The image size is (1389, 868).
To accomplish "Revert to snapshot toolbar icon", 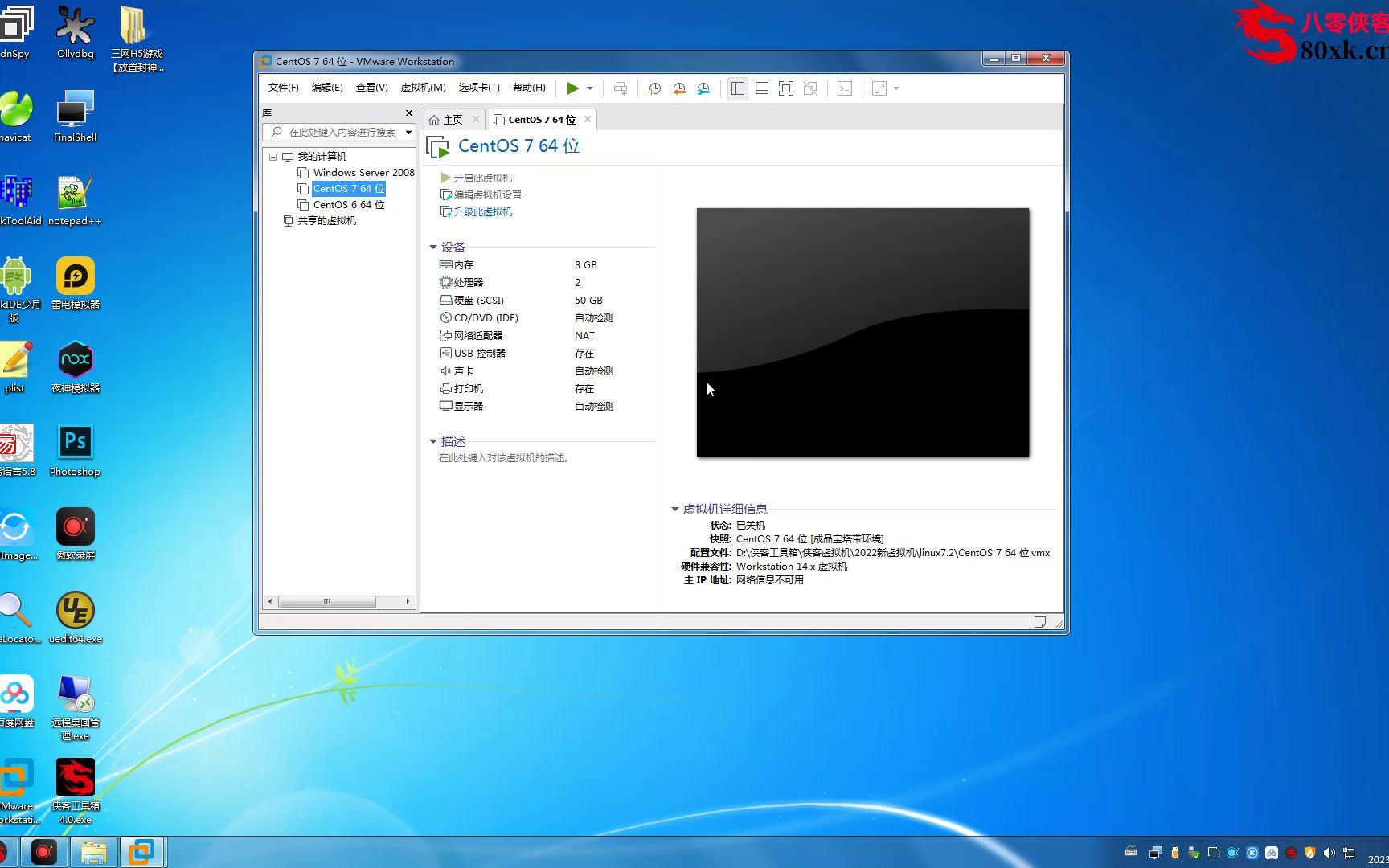I will 679,88.
